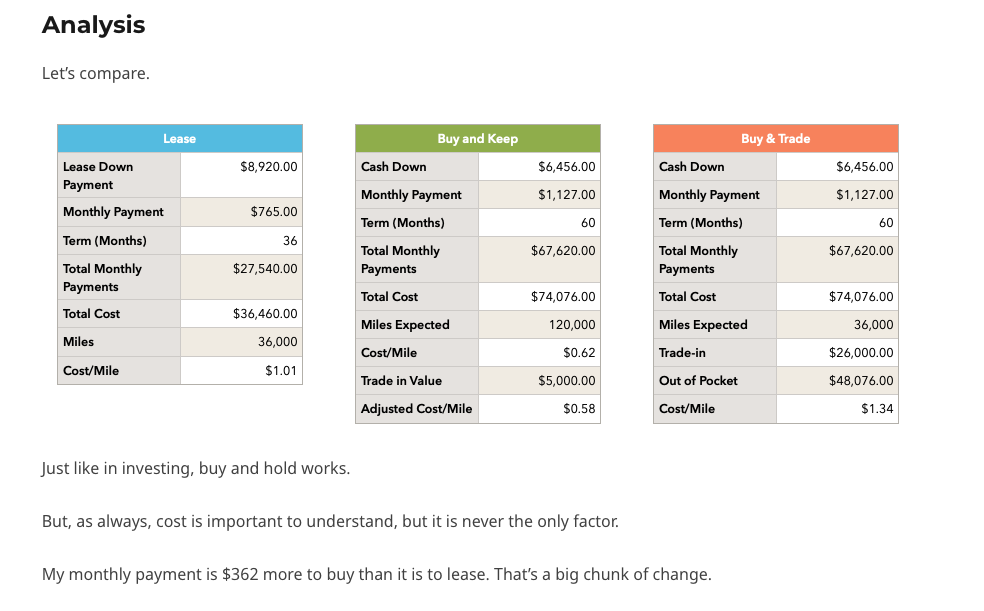Screen dimensions: 984x611
Task: Click the green Buy and Keep header
Action: pyautogui.click(x=477, y=138)
